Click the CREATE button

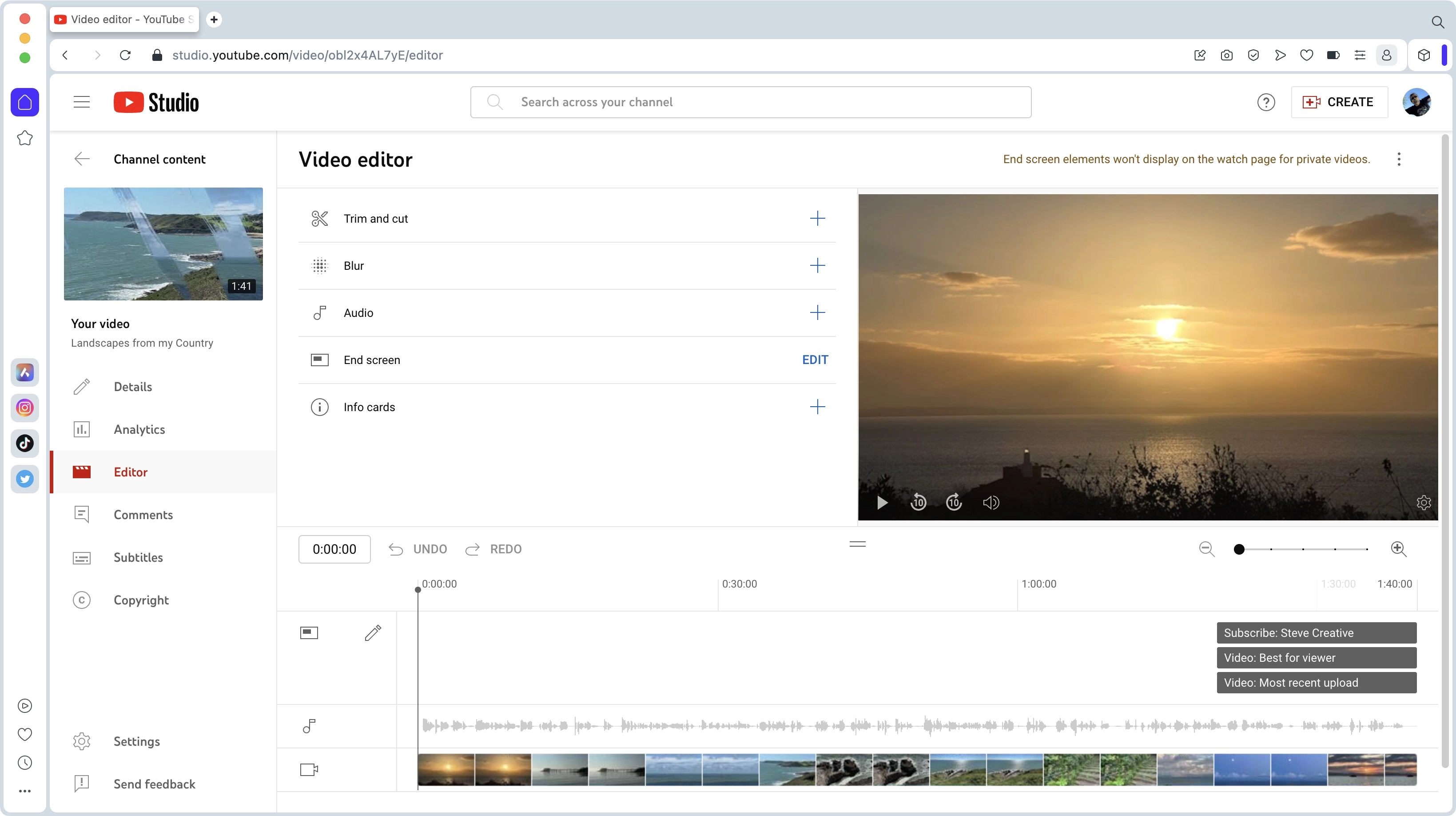[1339, 102]
